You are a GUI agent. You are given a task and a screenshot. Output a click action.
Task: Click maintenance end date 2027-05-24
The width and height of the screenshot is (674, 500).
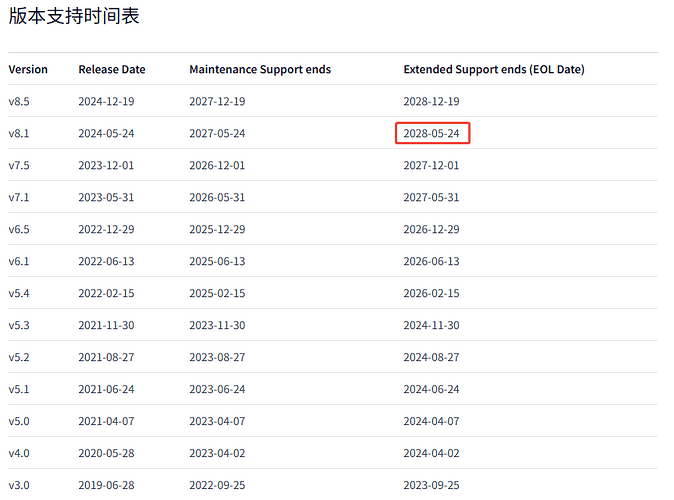pos(217,133)
